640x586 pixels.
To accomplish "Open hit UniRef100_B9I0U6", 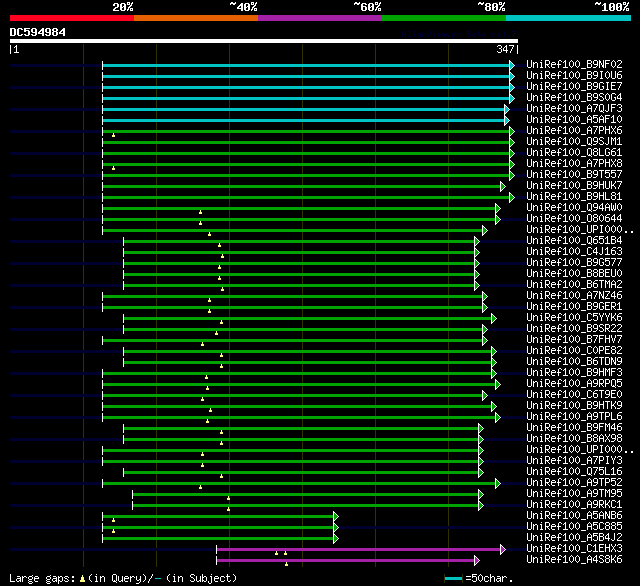I will tap(574, 75).
